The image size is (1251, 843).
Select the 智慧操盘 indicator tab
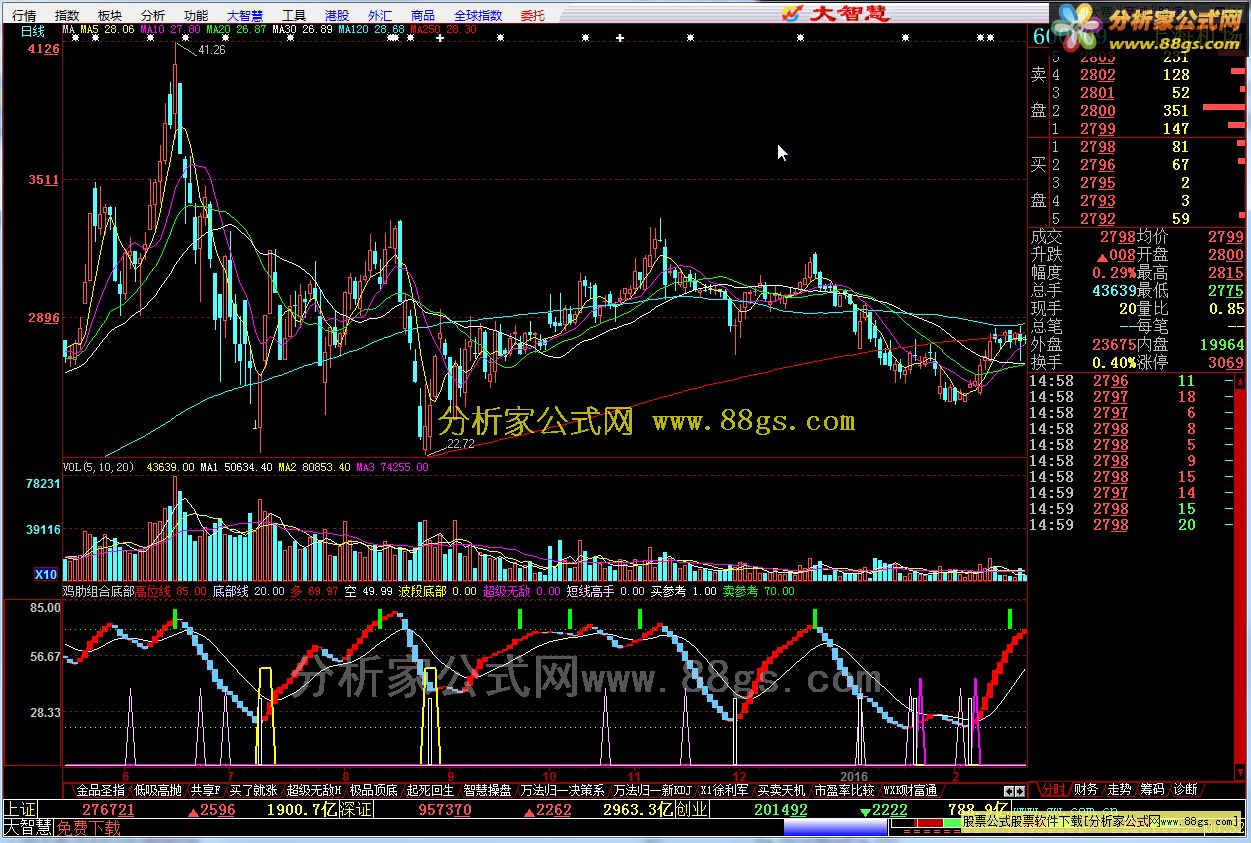tap(487, 790)
